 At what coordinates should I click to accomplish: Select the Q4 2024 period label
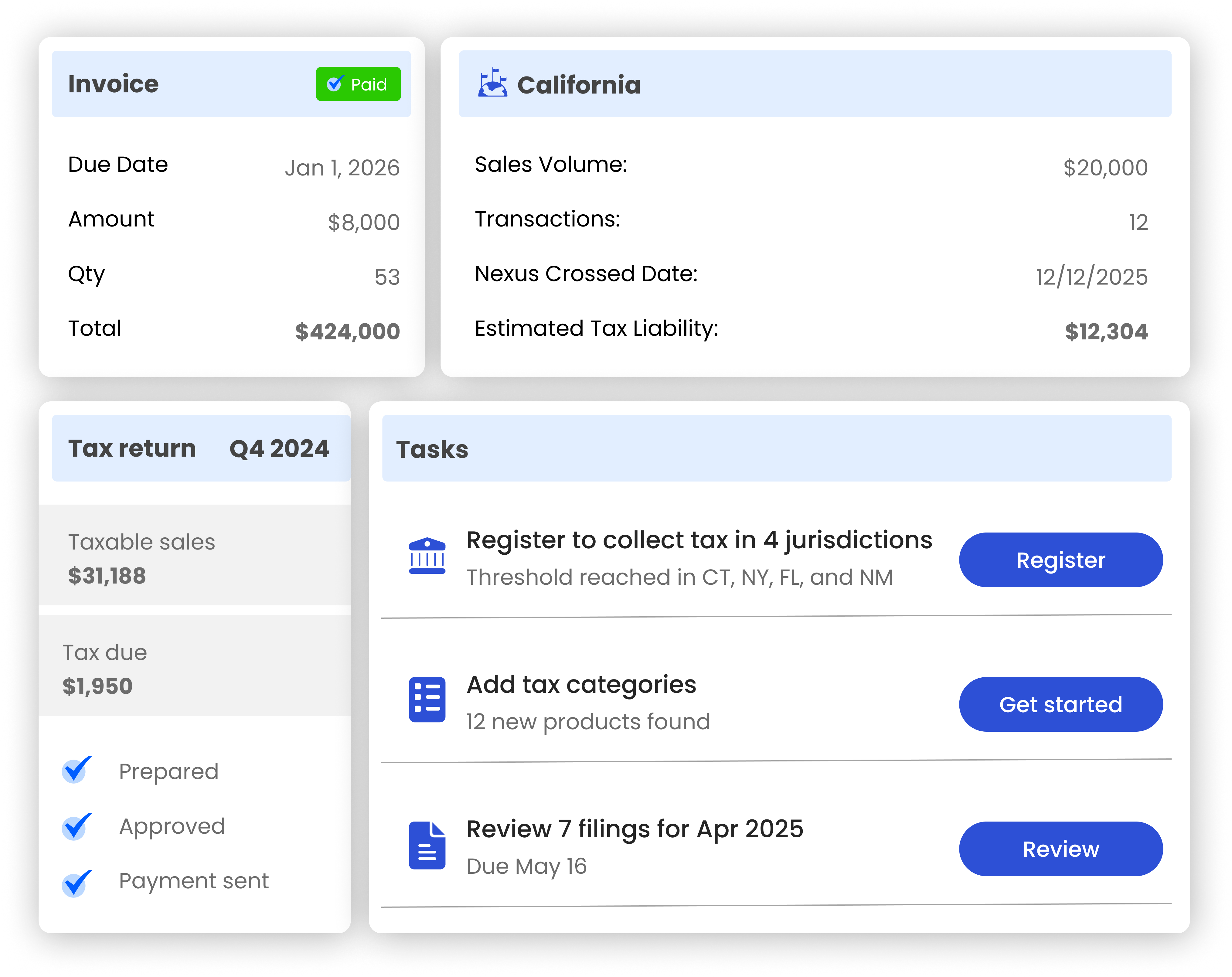[279, 448]
